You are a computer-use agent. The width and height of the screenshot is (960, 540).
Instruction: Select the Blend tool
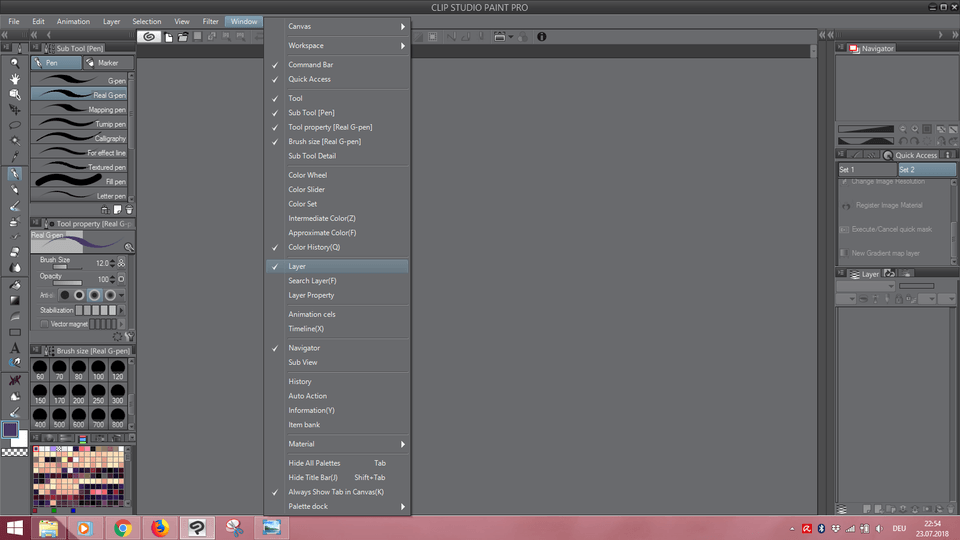(x=15, y=268)
